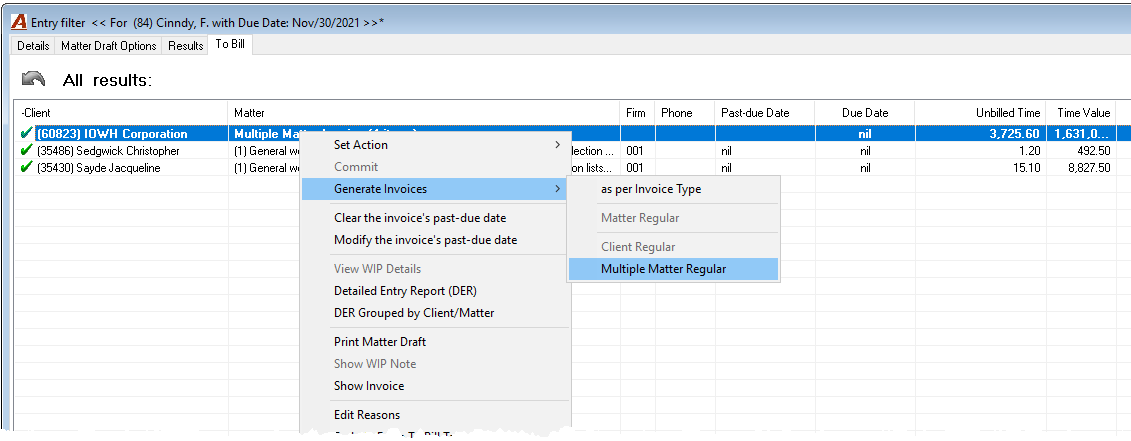
Task: Toggle green checkmark for IOWH Corporation row
Action: [27, 134]
